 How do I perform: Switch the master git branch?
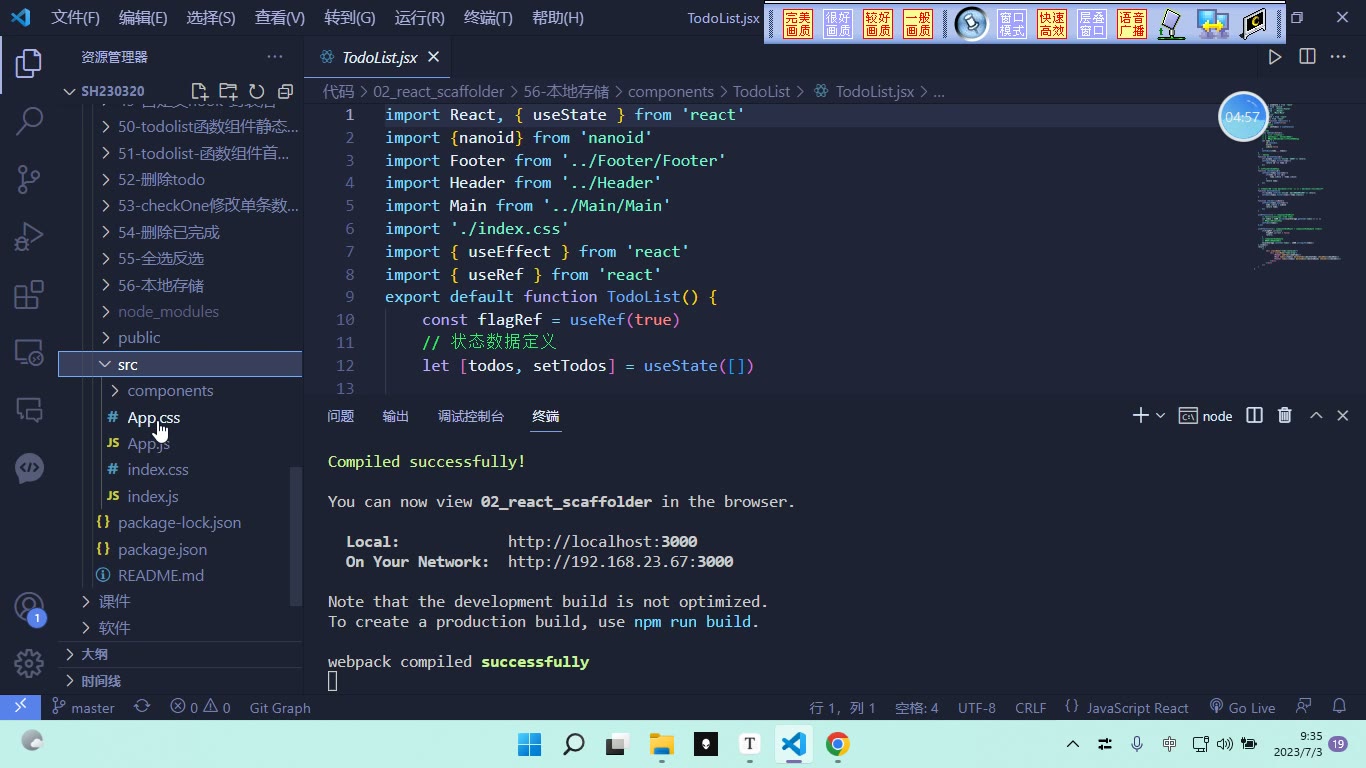click(x=83, y=707)
